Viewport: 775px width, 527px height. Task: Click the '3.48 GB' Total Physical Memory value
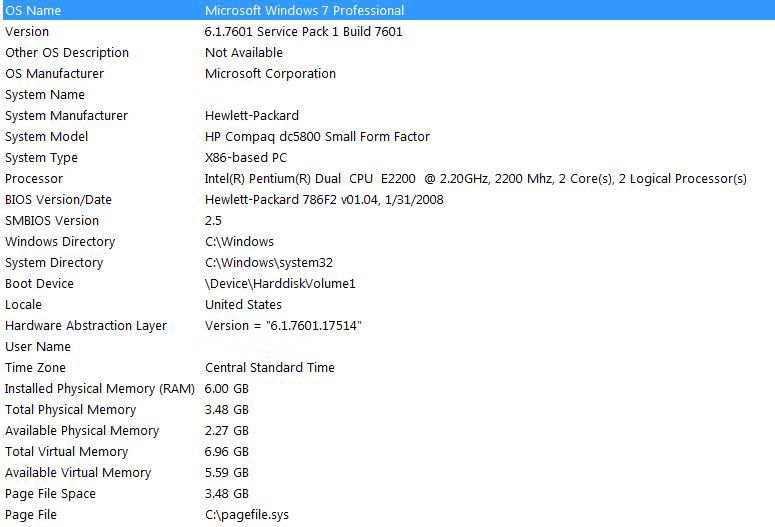coord(226,410)
